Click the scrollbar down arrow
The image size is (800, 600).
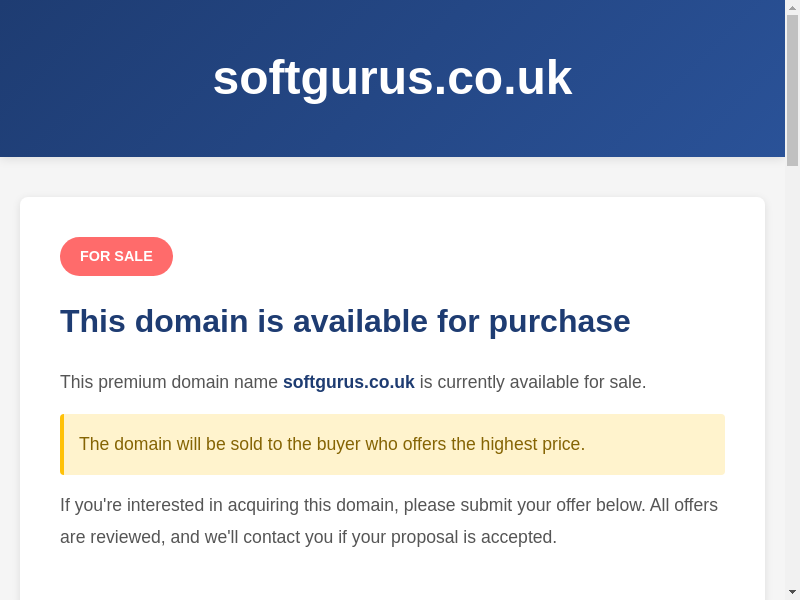[x=792, y=592]
